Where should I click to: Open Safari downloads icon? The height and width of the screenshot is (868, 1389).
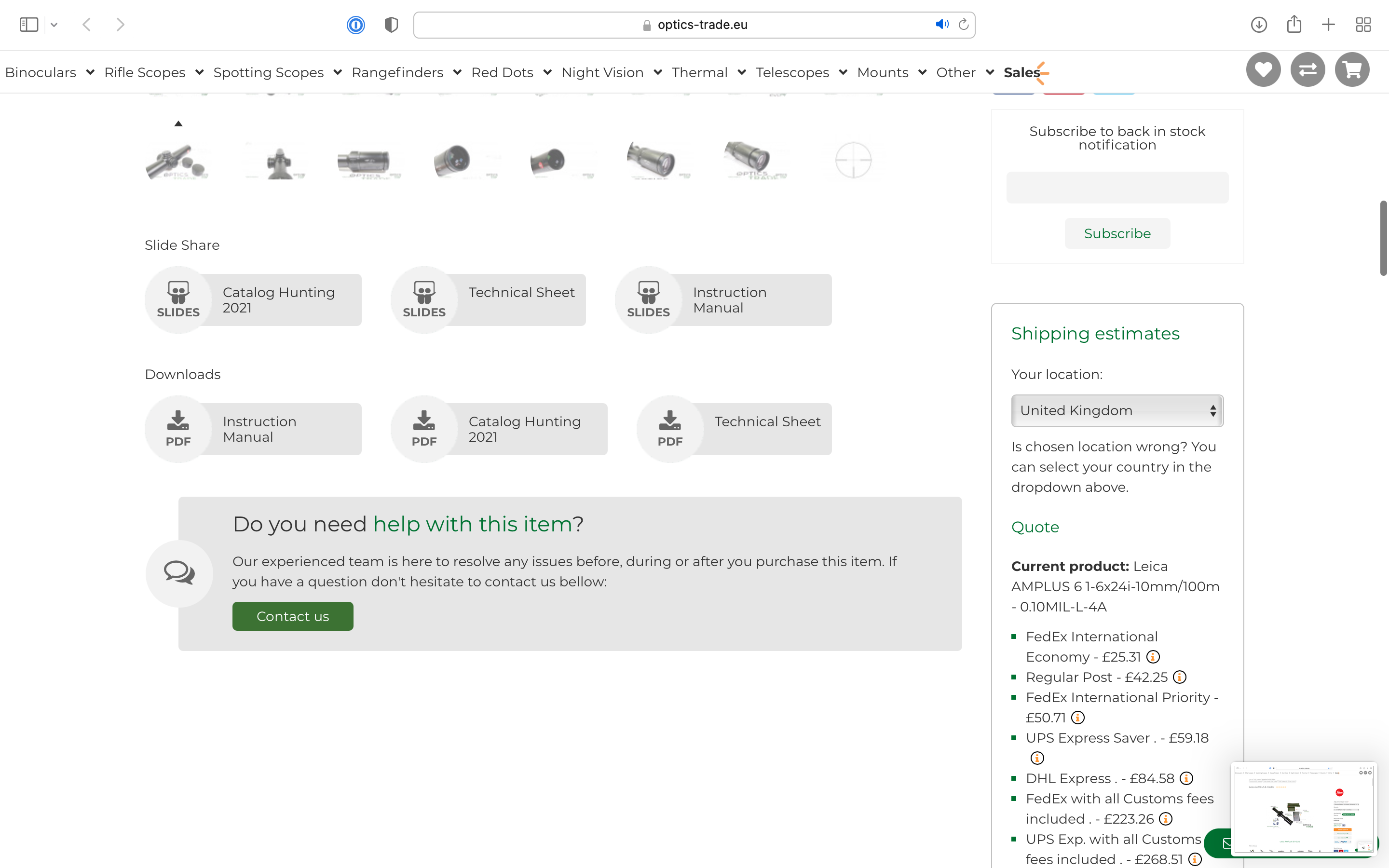click(1259, 25)
